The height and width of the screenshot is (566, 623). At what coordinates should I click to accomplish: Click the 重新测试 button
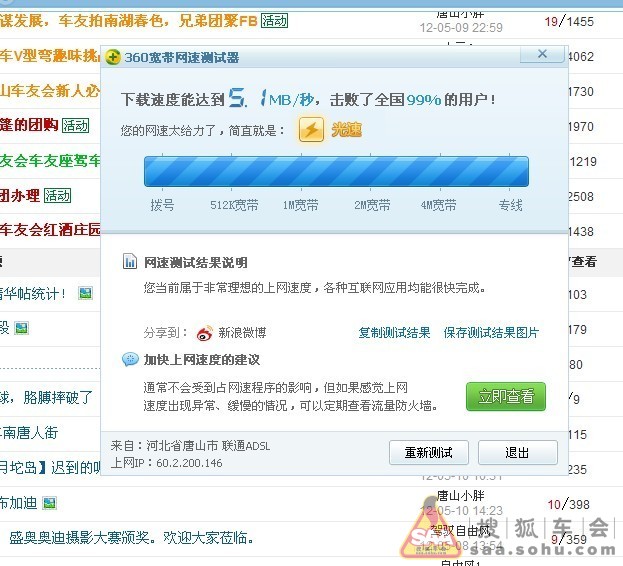coord(429,452)
